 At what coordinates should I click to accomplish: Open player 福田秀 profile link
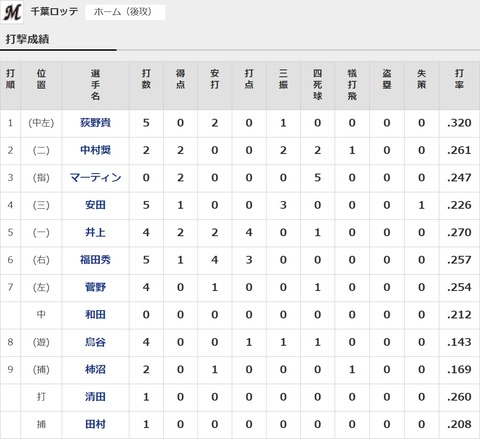click(x=95, y=259)
